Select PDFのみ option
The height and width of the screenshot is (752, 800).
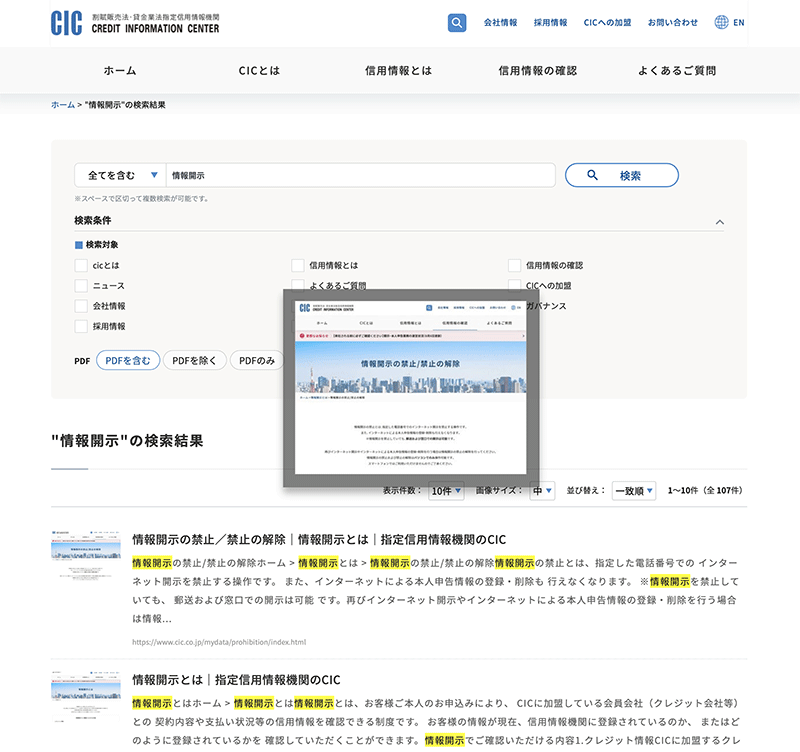click(257, 360)
